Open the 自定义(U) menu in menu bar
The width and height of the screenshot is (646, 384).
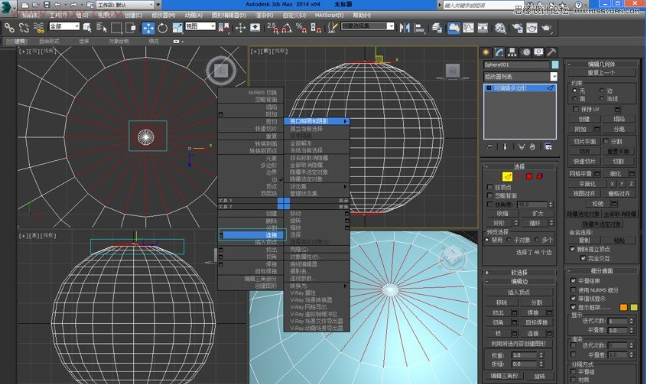[x=294, y=15]
